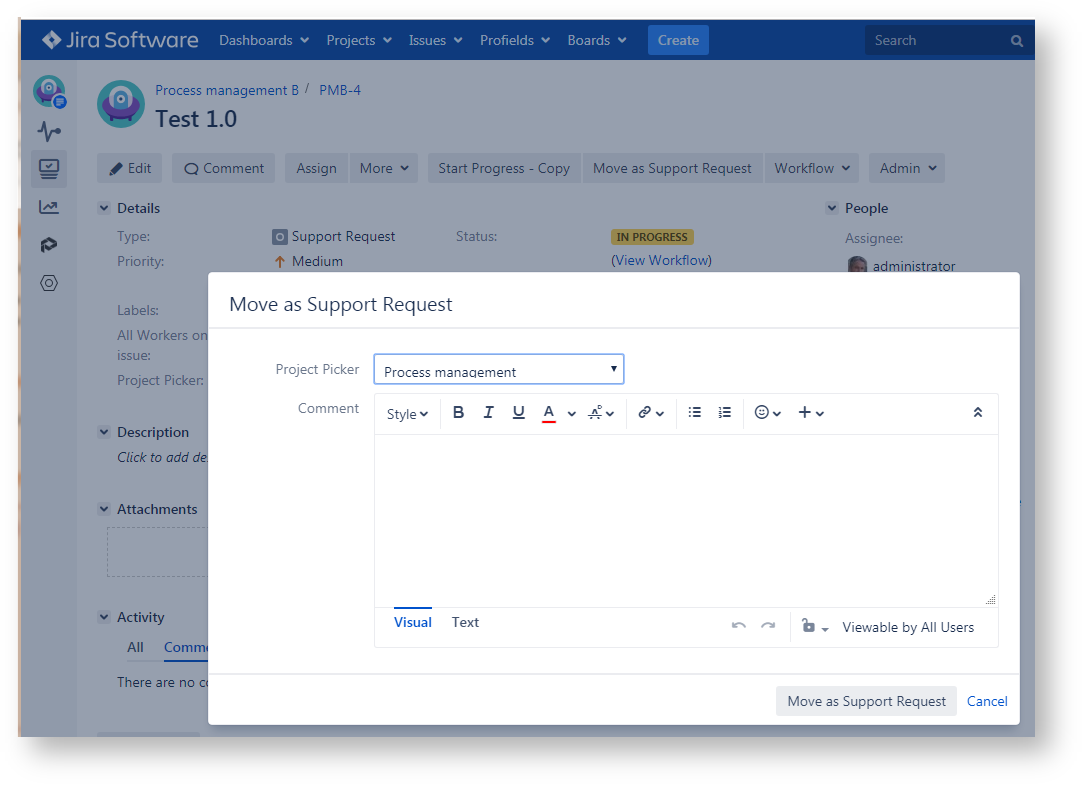Open the Project Picker dropdown
1083x785 pixels.
(x=498, y=370)
